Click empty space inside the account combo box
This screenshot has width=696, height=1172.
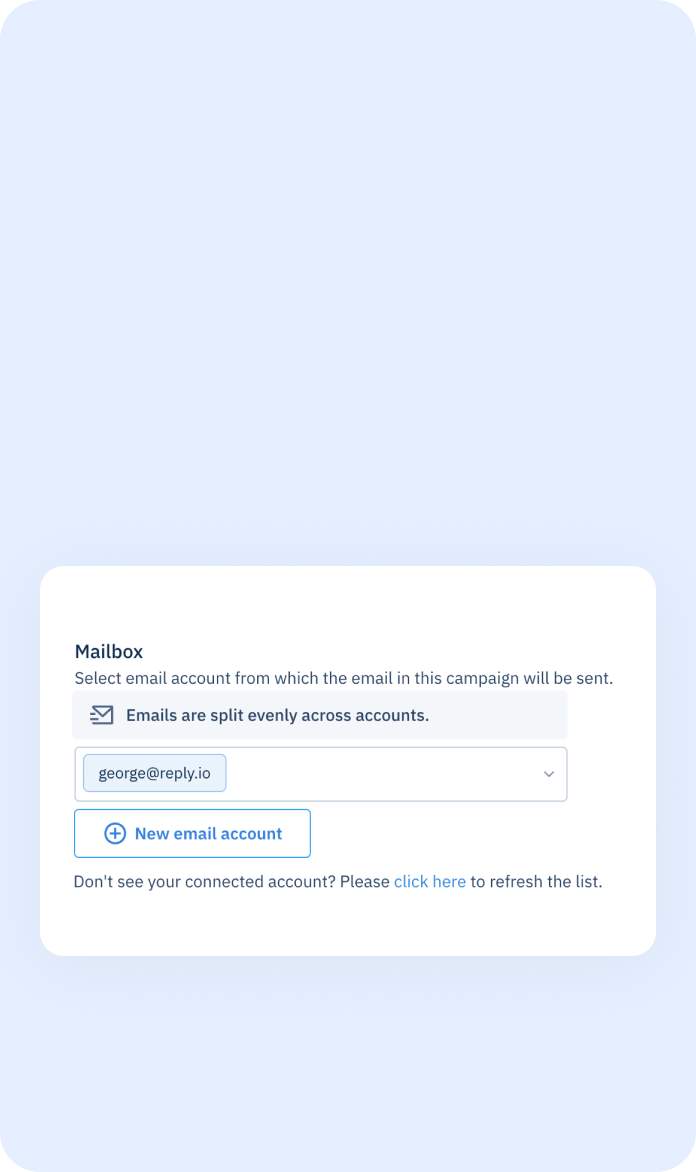(x=381, y=774)
